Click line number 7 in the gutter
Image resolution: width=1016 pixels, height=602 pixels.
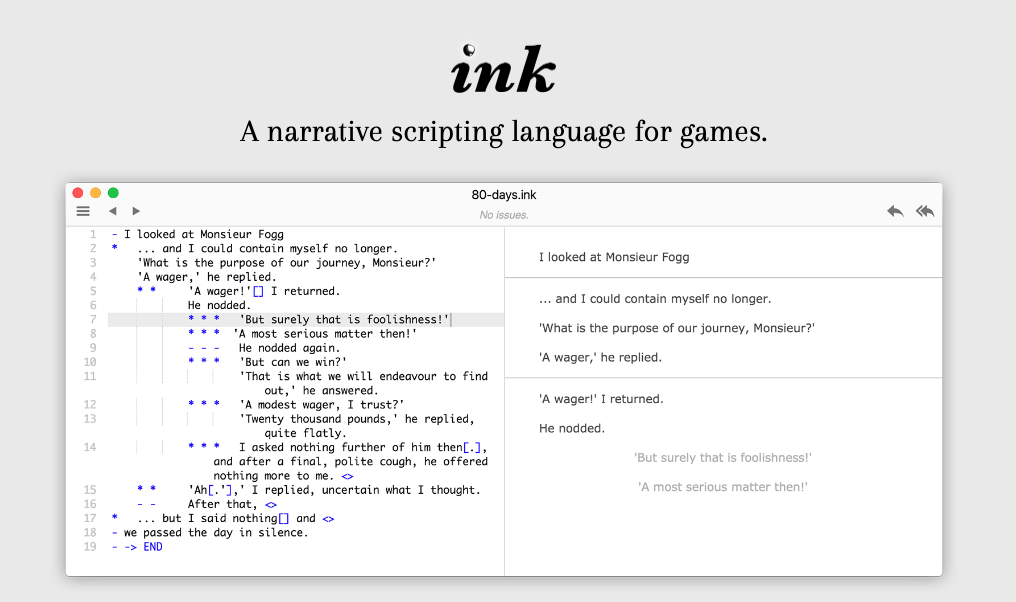(92, 320)
